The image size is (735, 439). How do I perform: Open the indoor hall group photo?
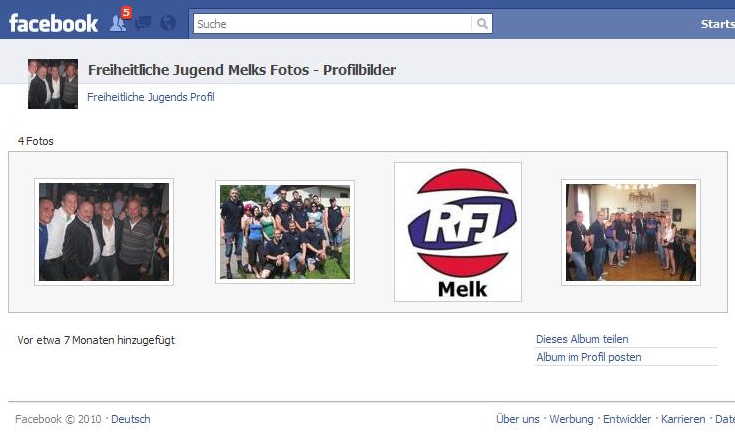631,232
